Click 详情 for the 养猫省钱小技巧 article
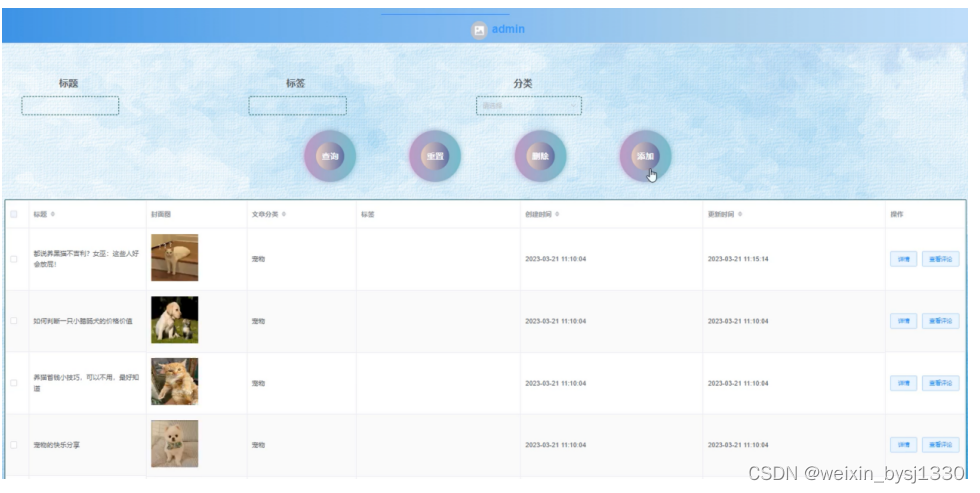This screenshot has height=493, width=980. point(903,383)
